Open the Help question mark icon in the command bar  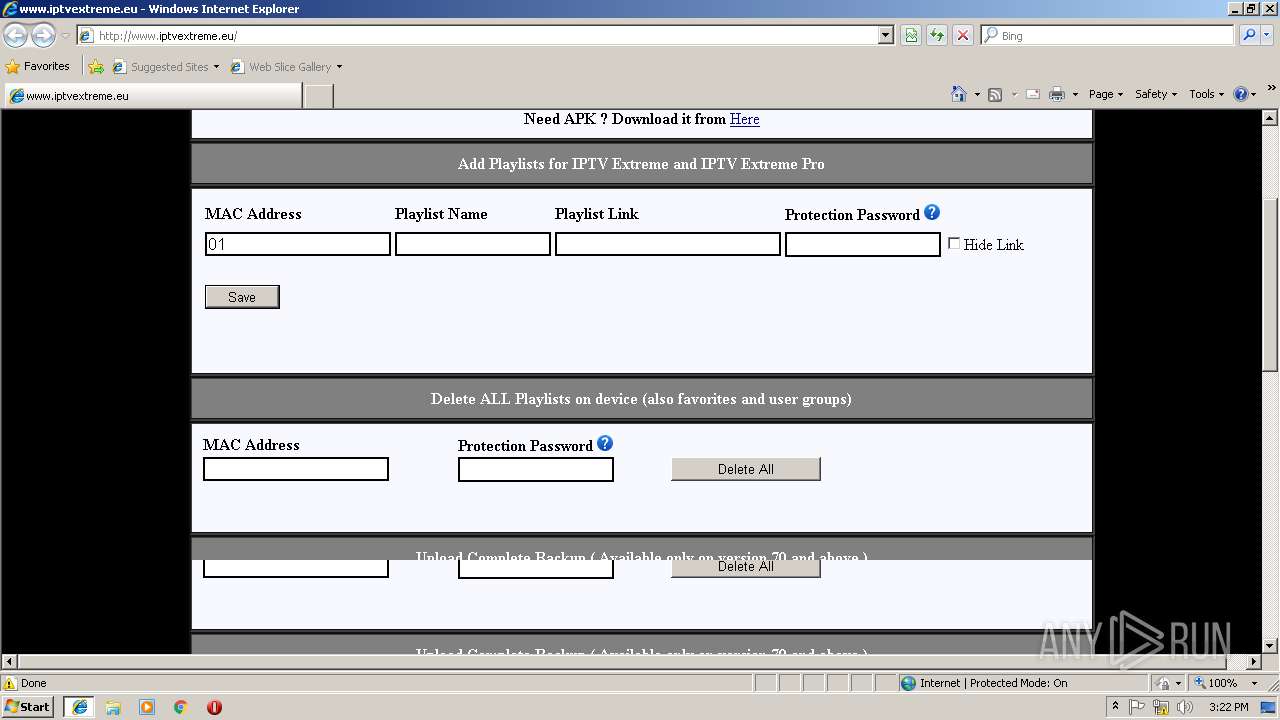[x=1241, y=94]
